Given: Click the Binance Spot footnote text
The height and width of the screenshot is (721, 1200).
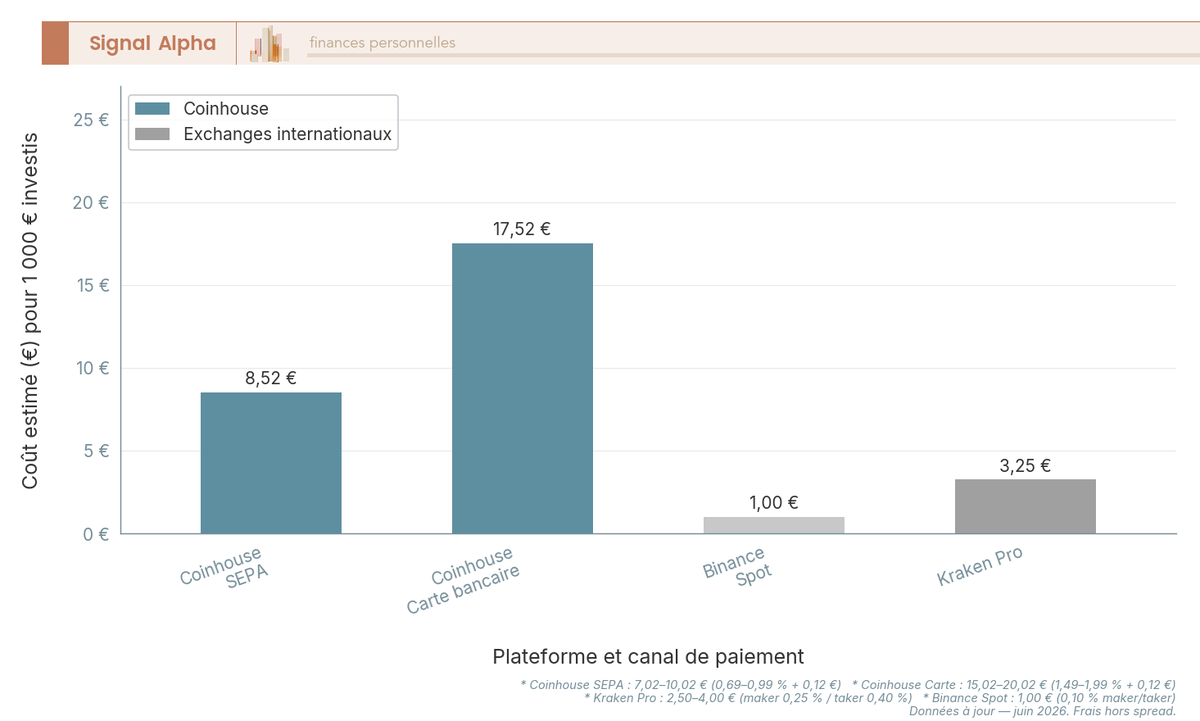Looking at the screenshot, I should (x=1049, y=698).
